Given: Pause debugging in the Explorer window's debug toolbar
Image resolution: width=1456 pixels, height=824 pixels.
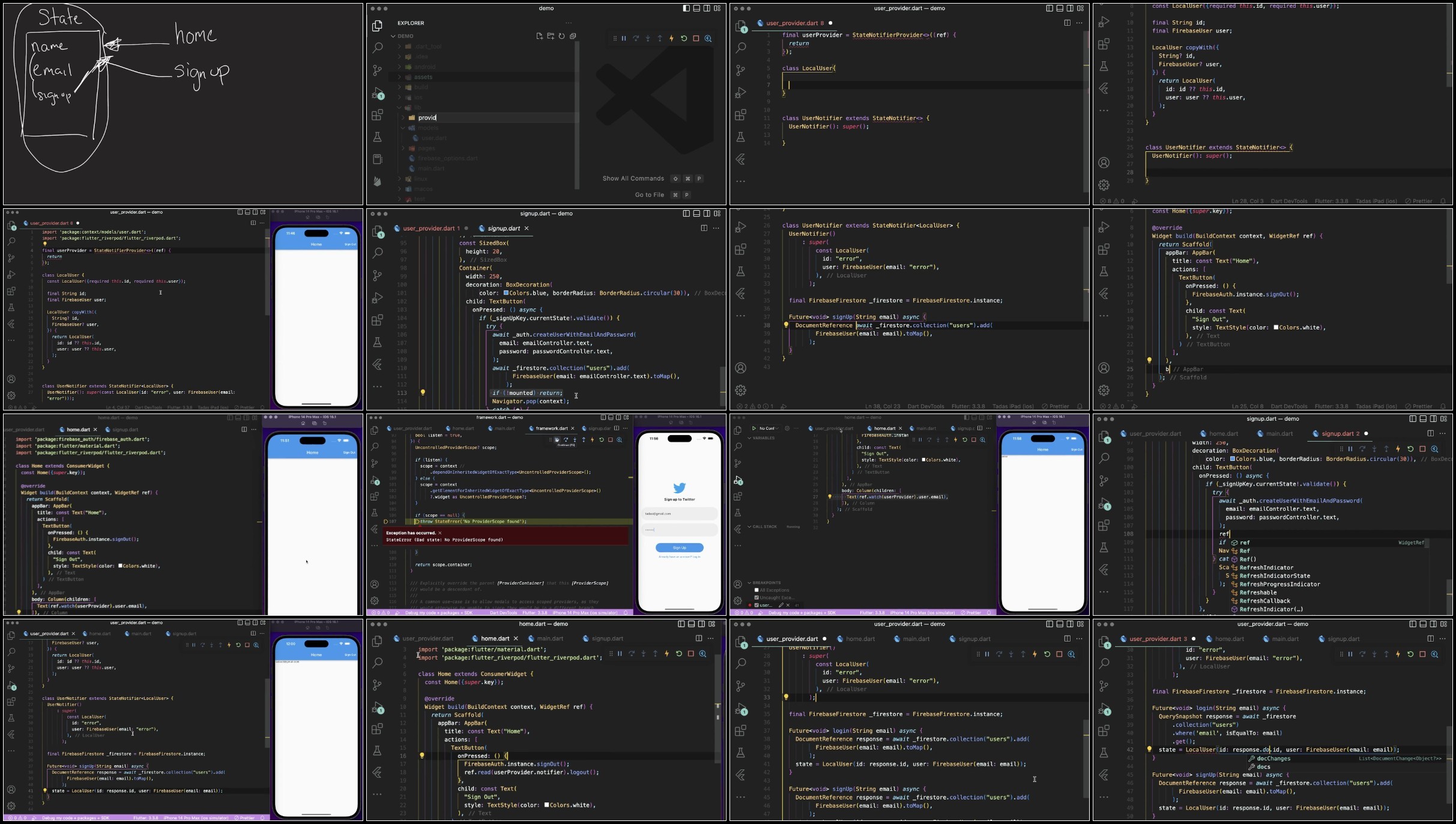Looking at the screenshot, I should click(x=624, y=38).
